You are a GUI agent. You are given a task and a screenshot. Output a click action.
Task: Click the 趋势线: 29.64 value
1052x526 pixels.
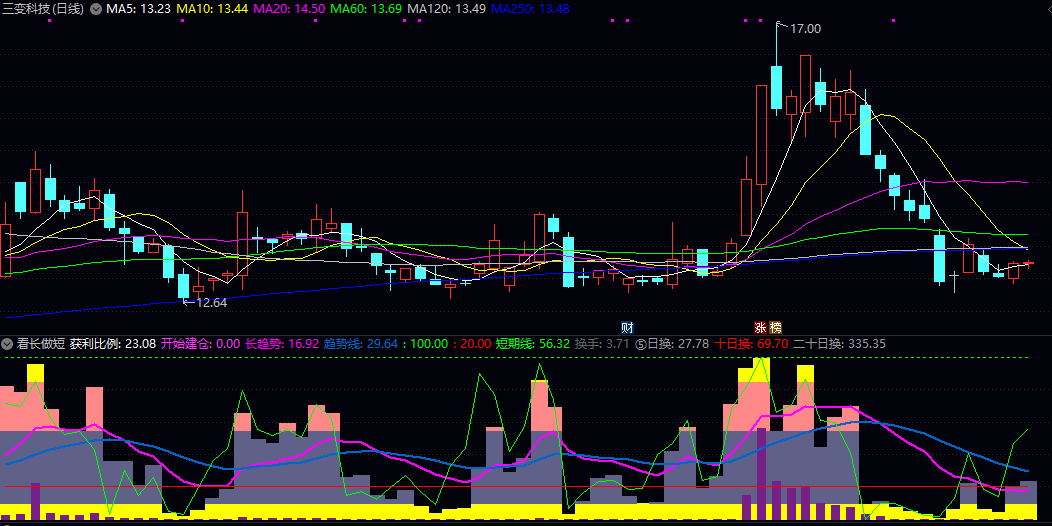[361, 344]
